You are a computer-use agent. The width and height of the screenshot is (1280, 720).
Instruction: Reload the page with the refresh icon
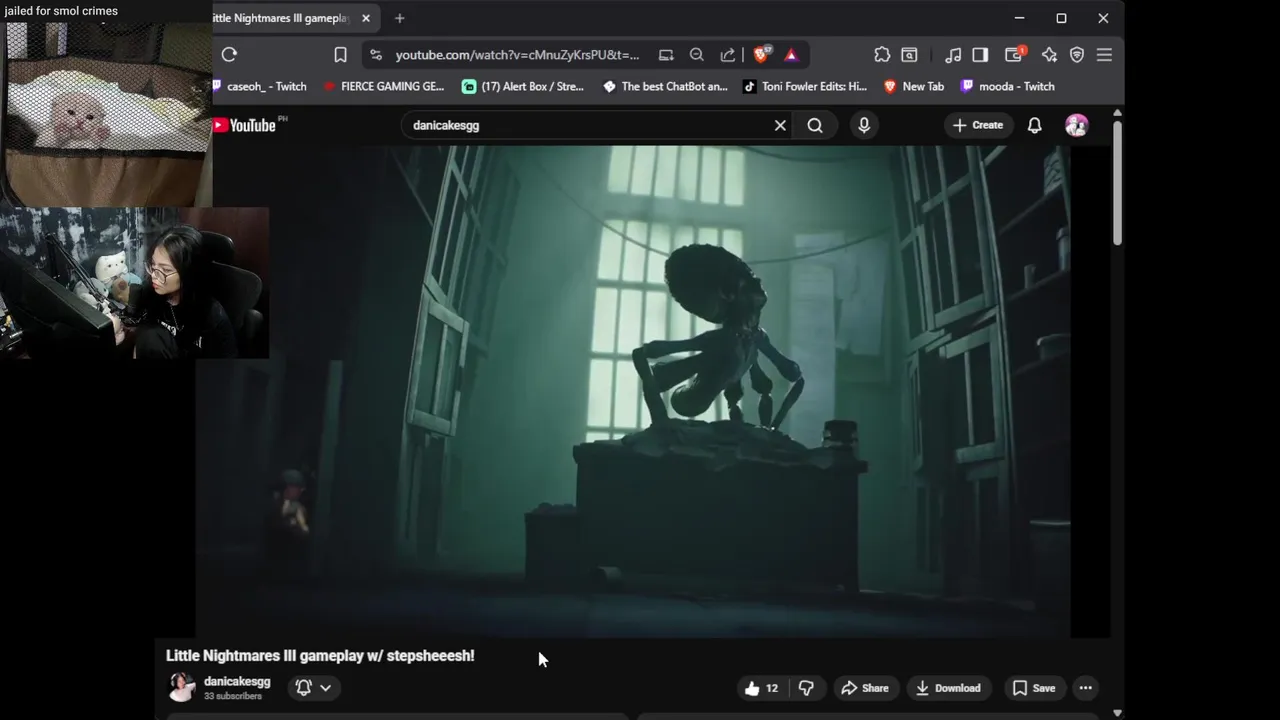[x=229, y=55]
